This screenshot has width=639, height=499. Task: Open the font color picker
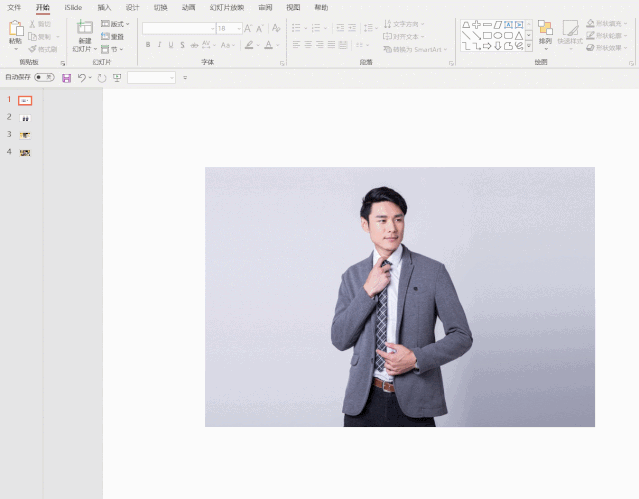coord(269,45)
